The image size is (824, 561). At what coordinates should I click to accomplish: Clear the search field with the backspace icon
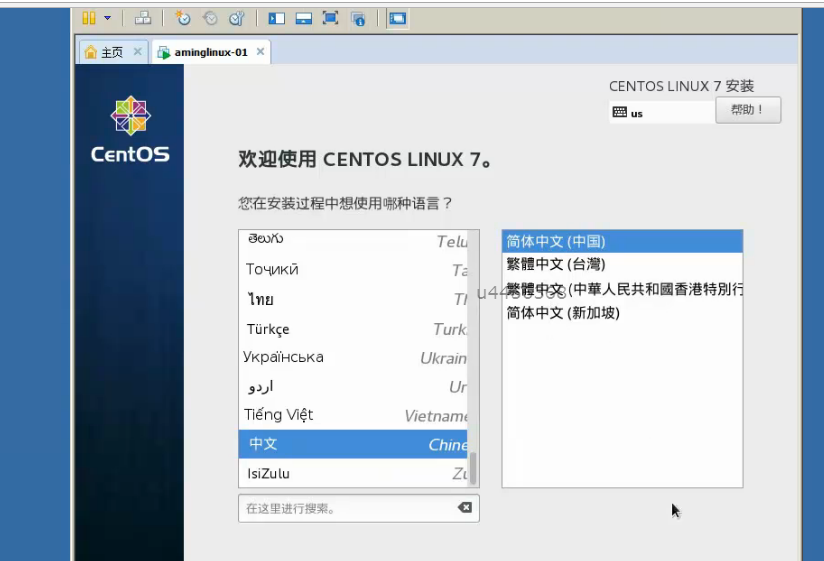[x=465, y=507]
